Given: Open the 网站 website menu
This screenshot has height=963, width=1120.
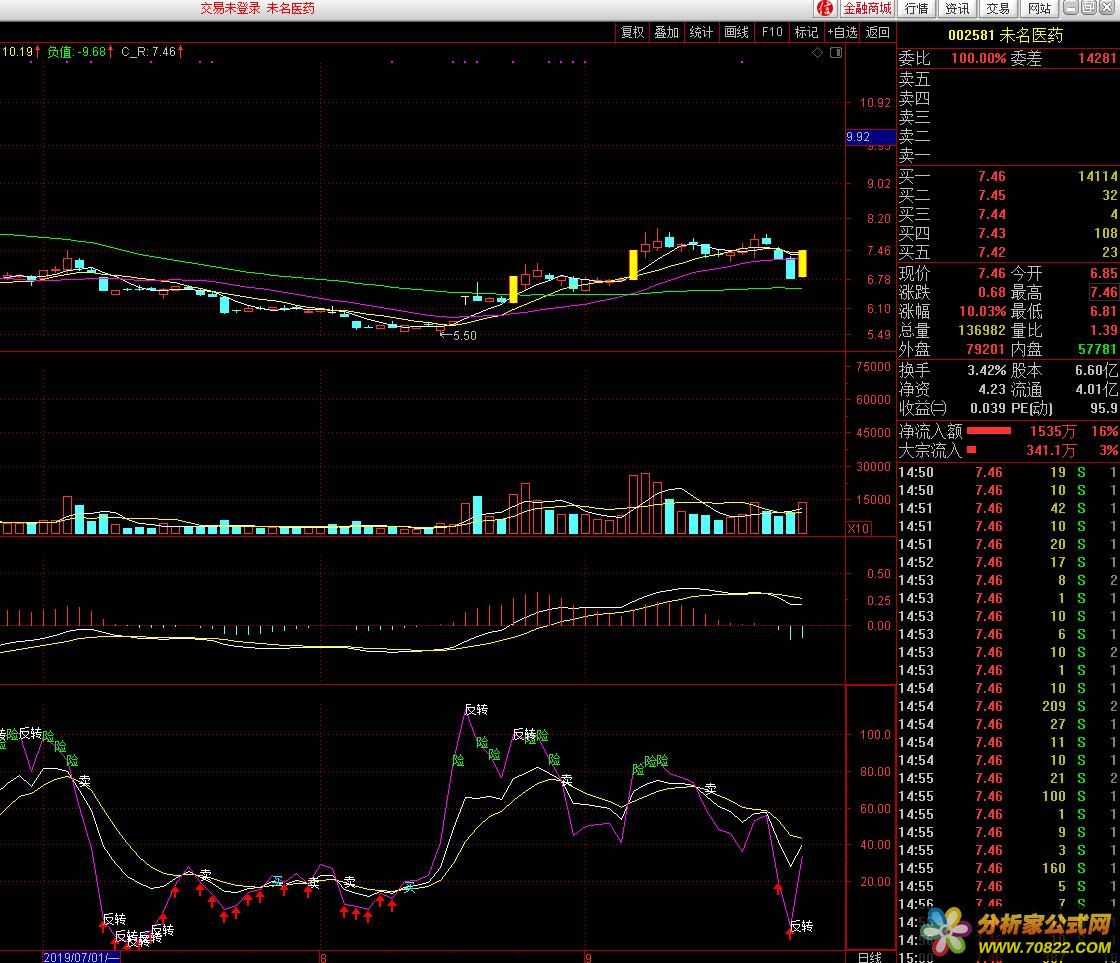Looking at the screenshot, I should 1039,9.
